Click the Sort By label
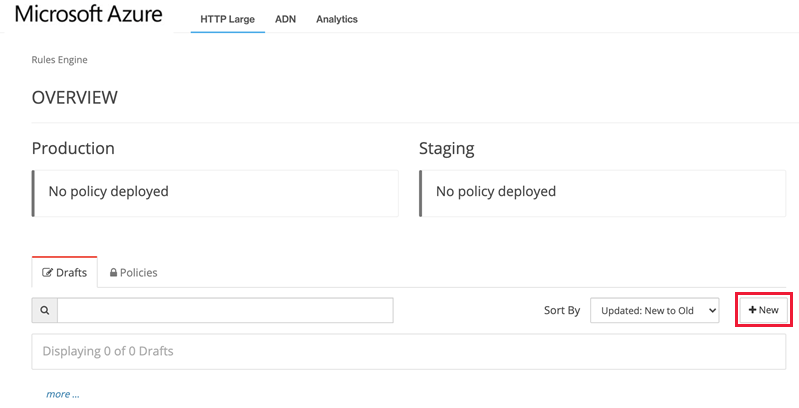Viewport: 799px width, 408px height. (x=562, y=310)
